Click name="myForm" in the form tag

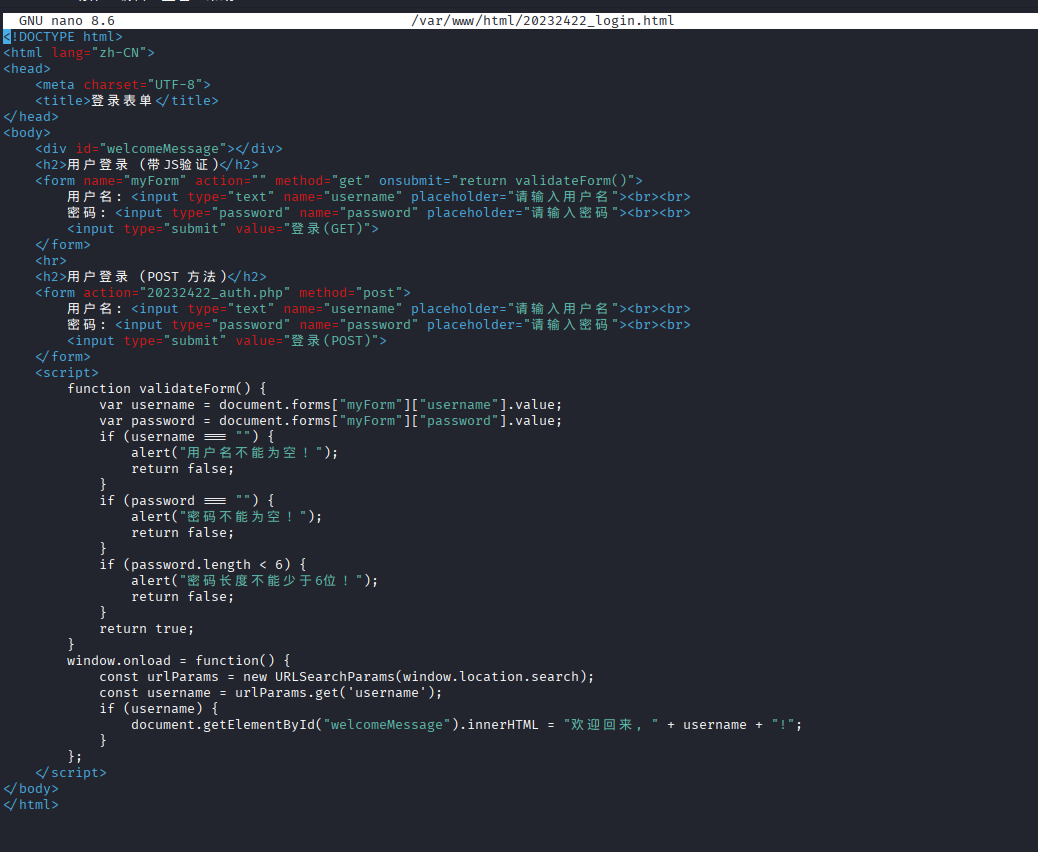tap(135, 181)
